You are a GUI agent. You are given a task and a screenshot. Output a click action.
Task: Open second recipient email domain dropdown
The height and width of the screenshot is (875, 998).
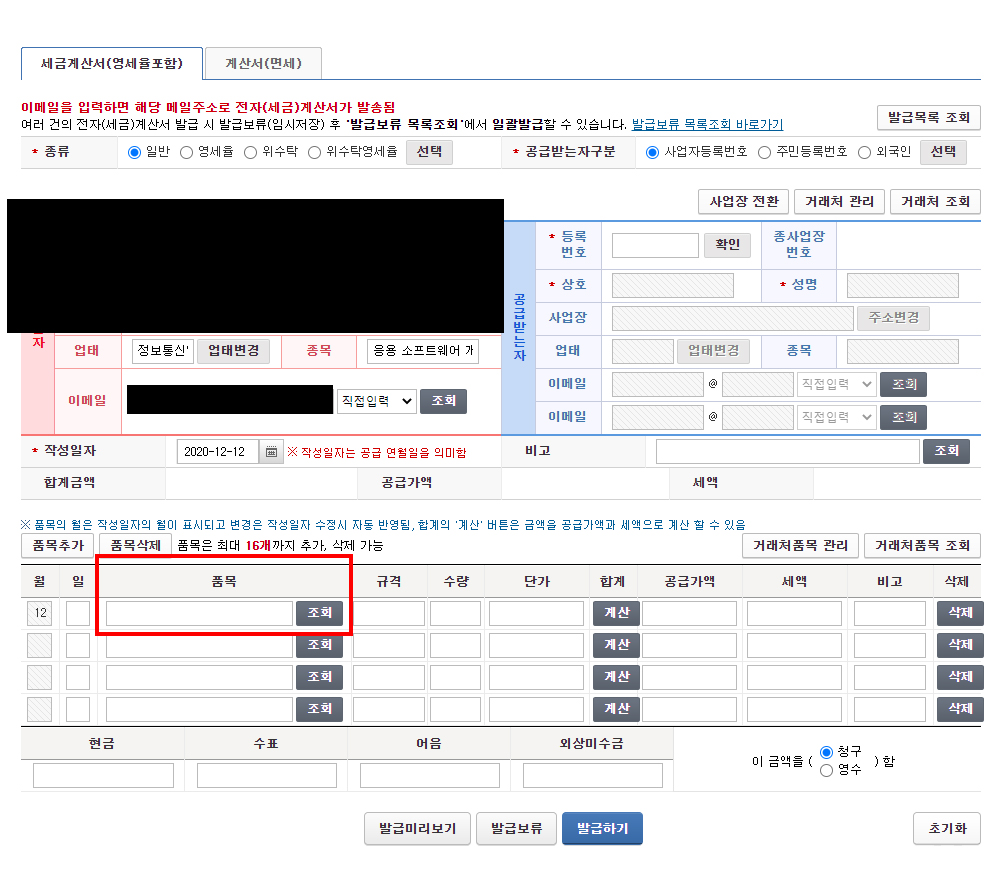pos(836,417)
